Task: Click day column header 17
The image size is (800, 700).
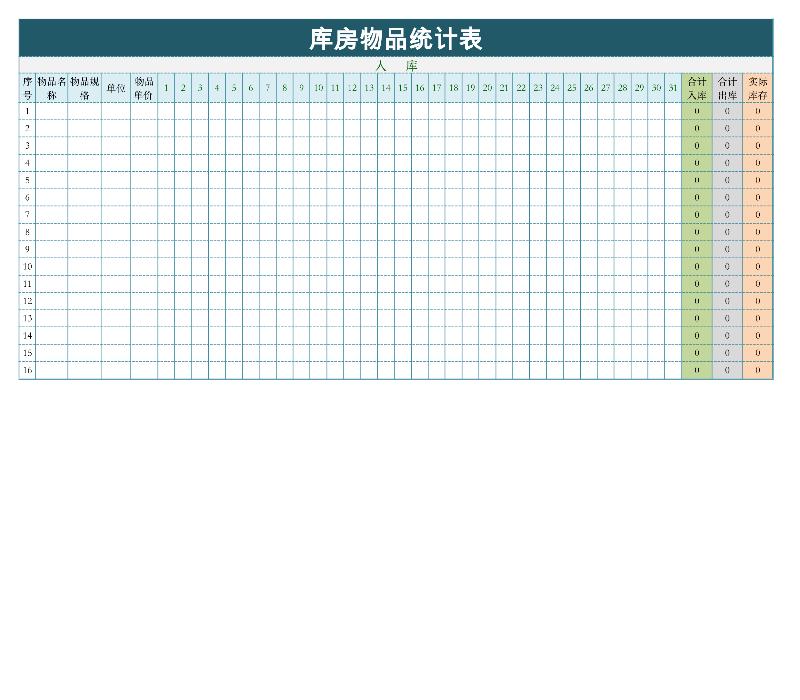Action: 437,88
